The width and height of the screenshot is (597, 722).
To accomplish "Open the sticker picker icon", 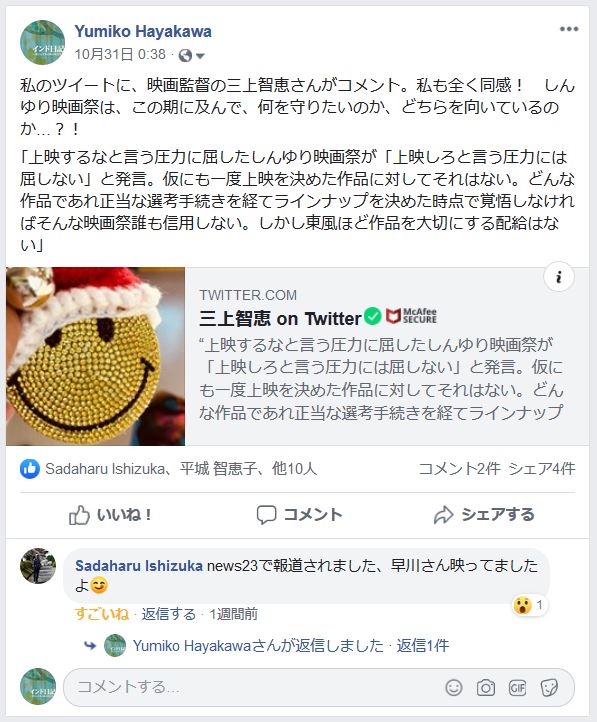I will pos(549,688).
